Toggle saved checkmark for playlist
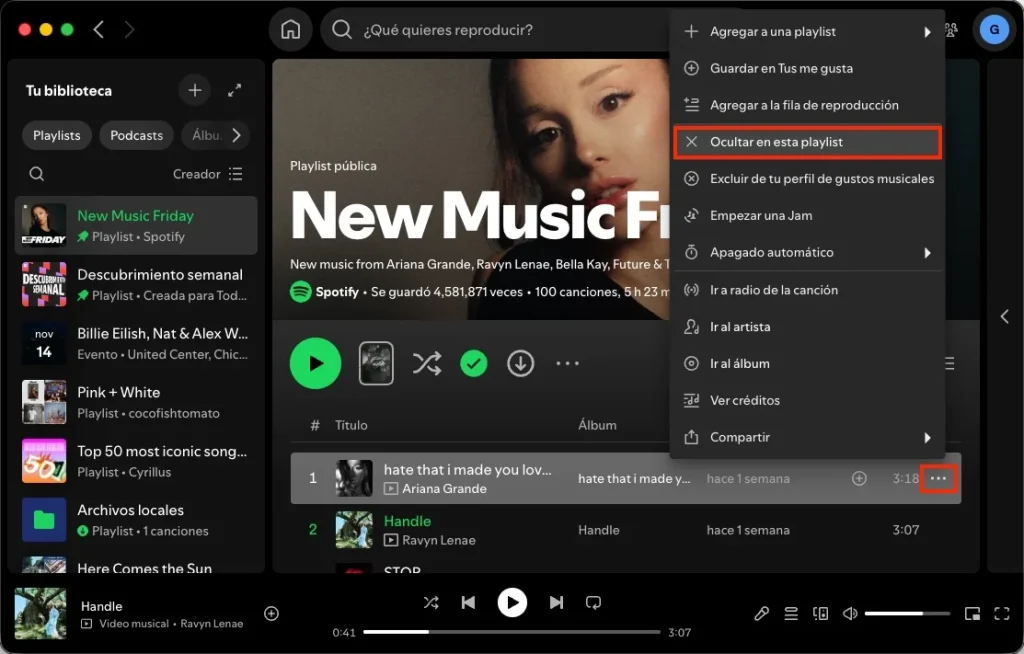The image size is (1024, 654). (x=473, y=363)
